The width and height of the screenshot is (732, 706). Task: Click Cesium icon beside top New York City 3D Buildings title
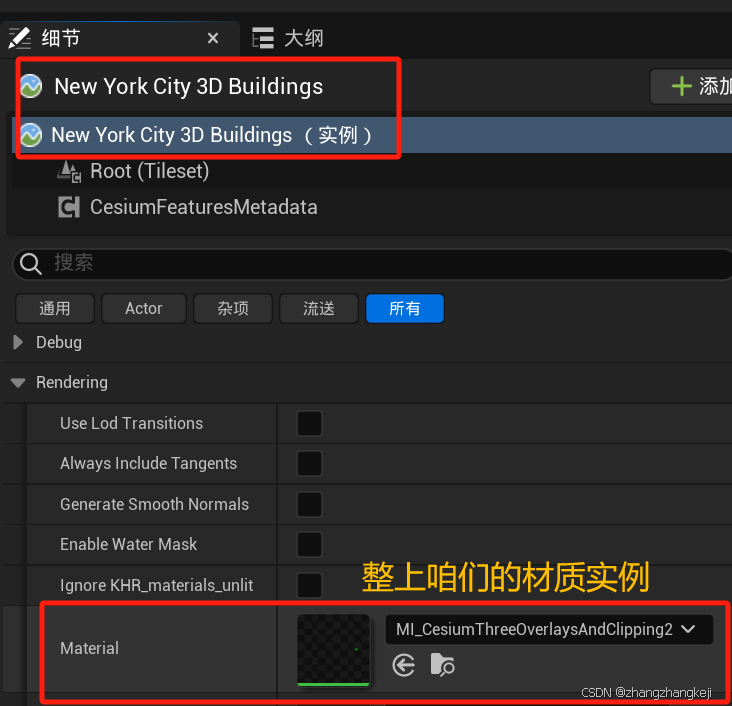(31, 86)
